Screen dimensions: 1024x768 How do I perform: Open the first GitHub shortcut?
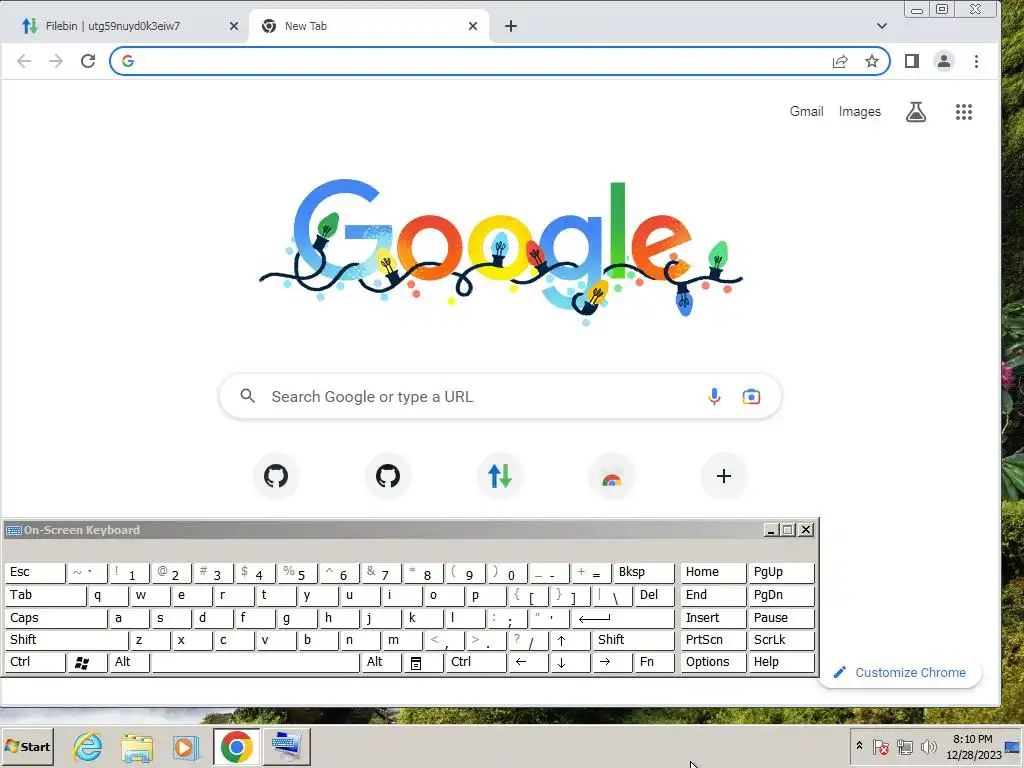point(276,476)
